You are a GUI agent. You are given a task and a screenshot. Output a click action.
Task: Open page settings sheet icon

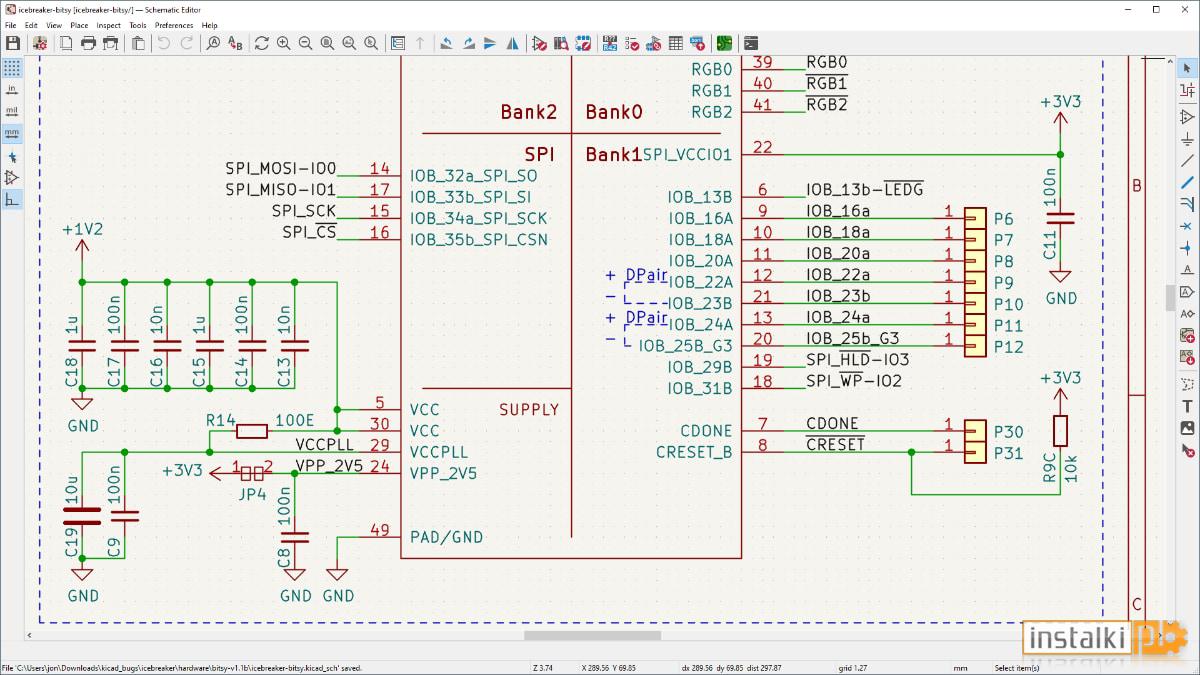pos(65,43)
